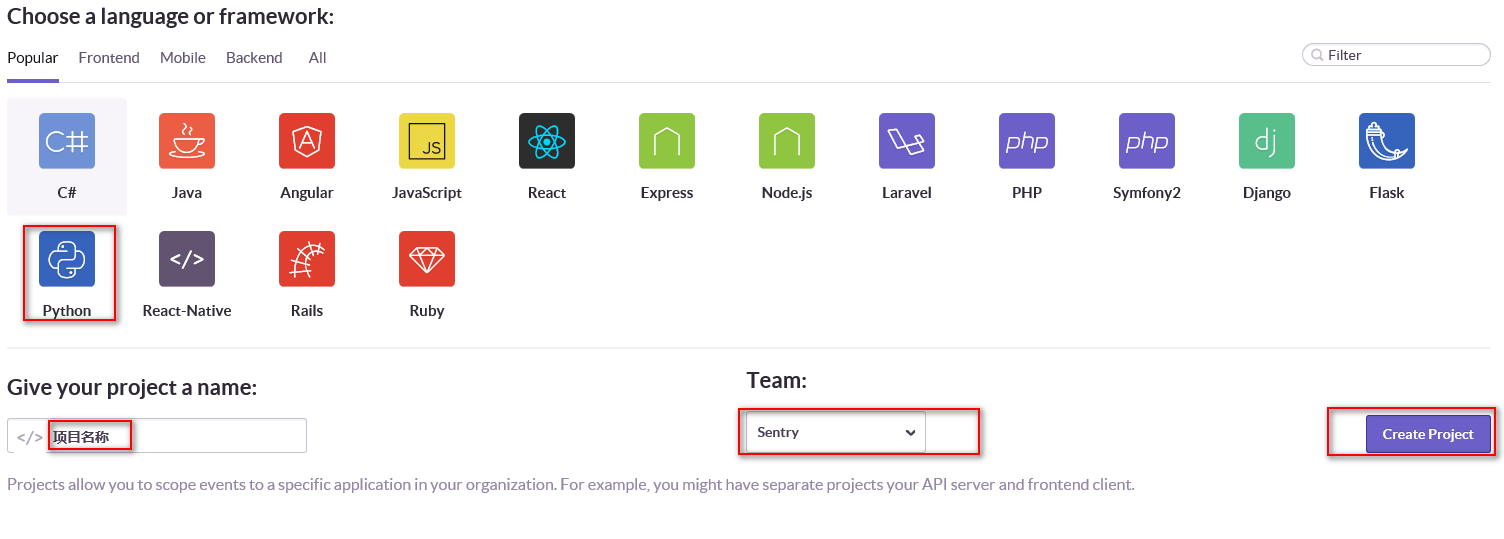Switch to the Mobile tab

[183, 58]
